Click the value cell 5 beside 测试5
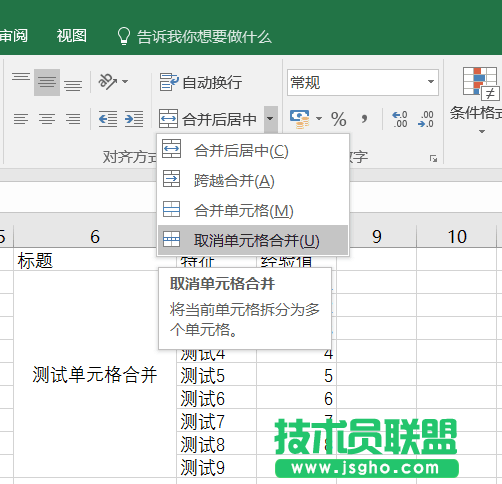This screenshot has height=484, width=502. (x=296, y=375)
